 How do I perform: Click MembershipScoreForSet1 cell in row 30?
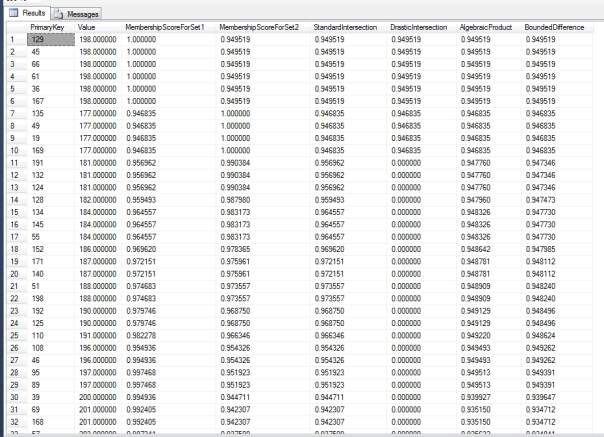[x=169, y=397]
